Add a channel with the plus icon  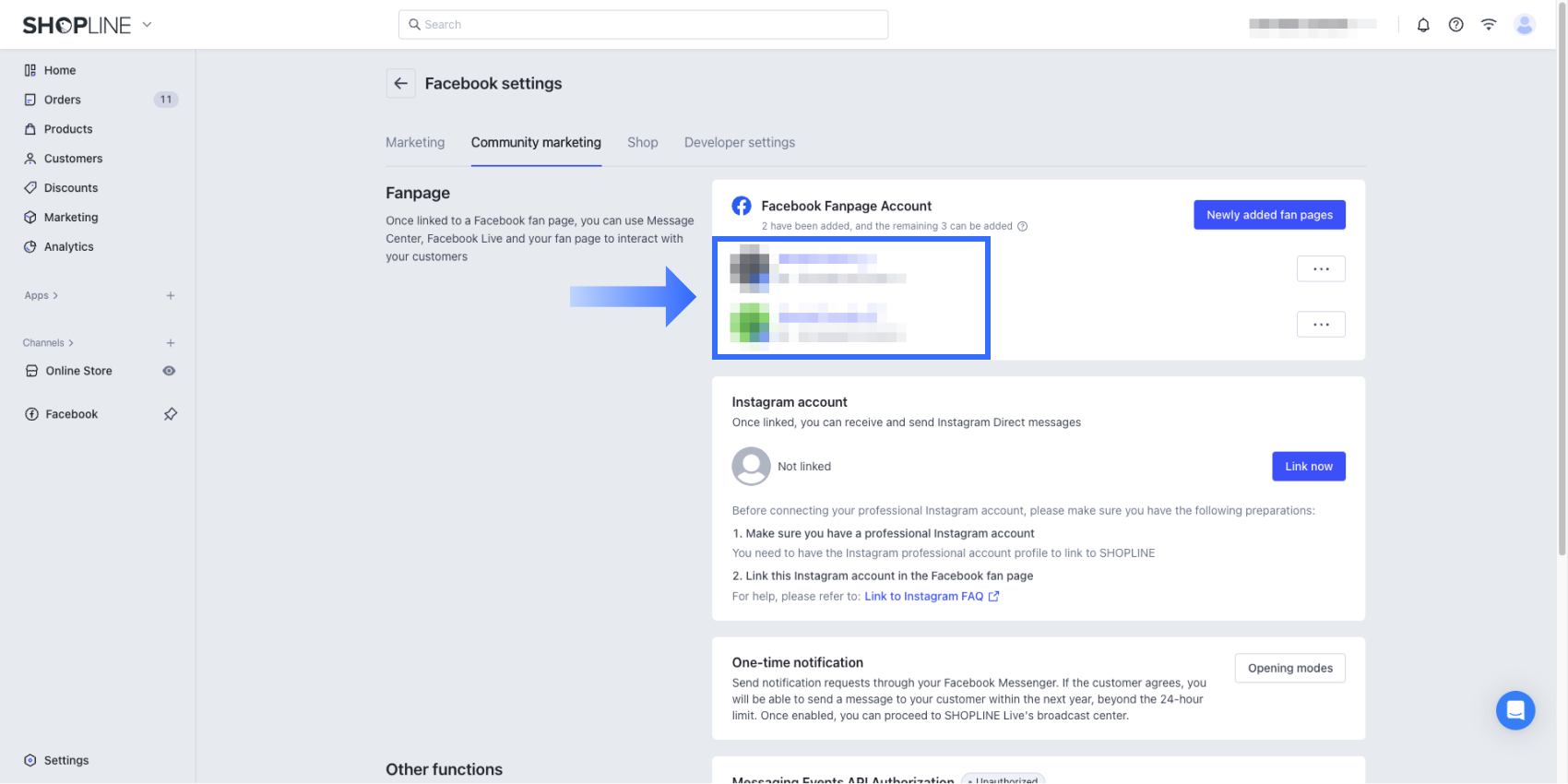171,343
